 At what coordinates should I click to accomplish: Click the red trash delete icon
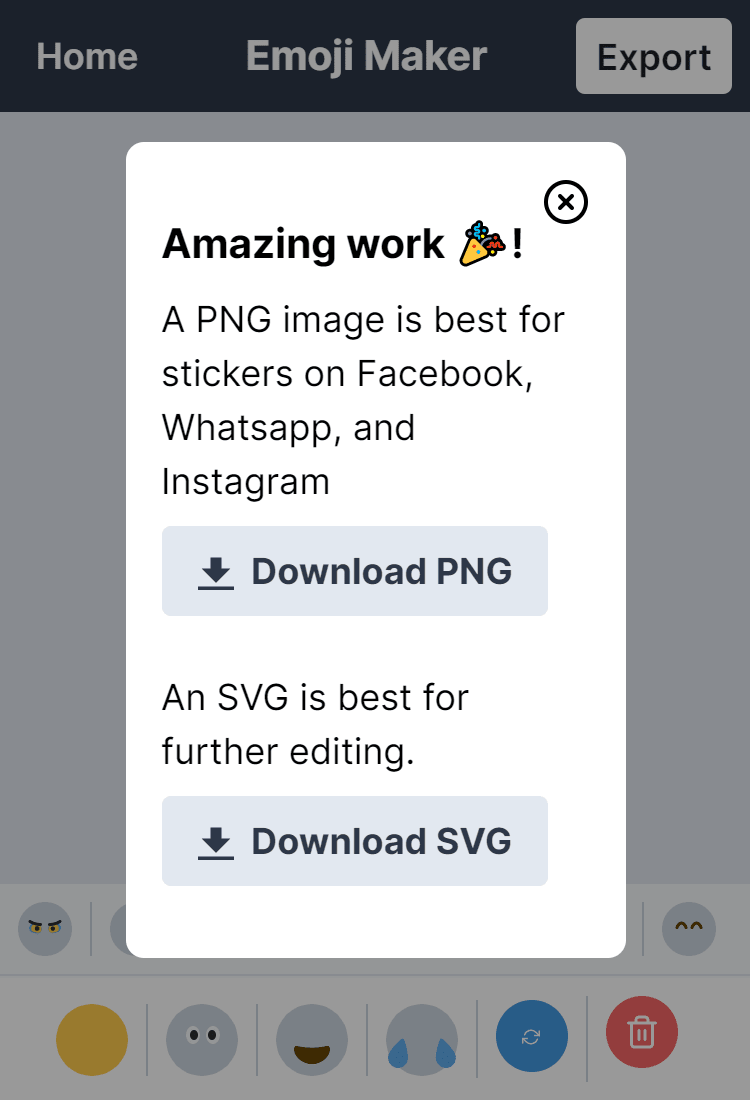pos(642,1033)
